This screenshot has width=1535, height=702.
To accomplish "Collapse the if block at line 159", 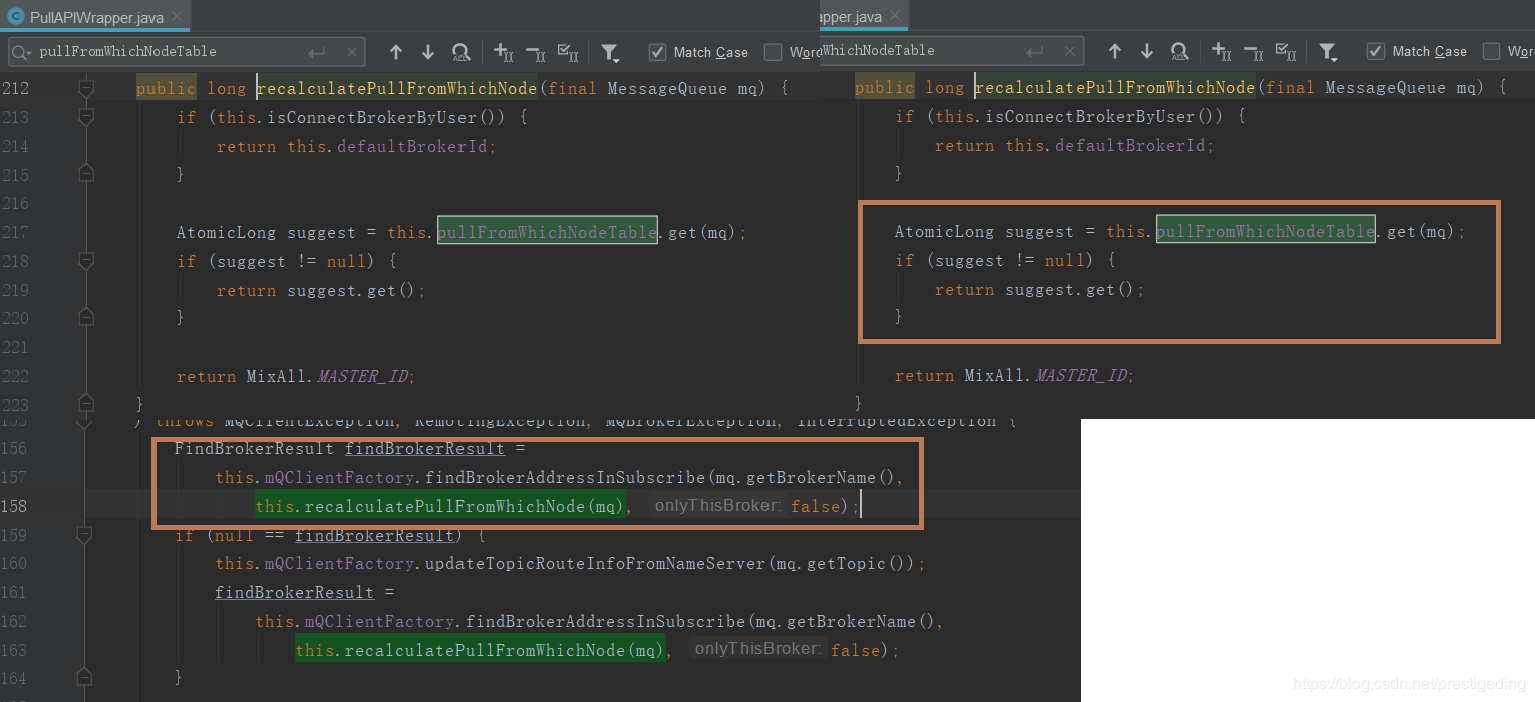I will click(x=86, y=535).
